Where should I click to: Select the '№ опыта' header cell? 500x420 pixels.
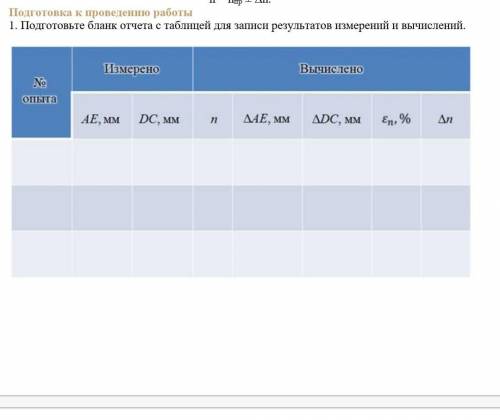point(41,92)
